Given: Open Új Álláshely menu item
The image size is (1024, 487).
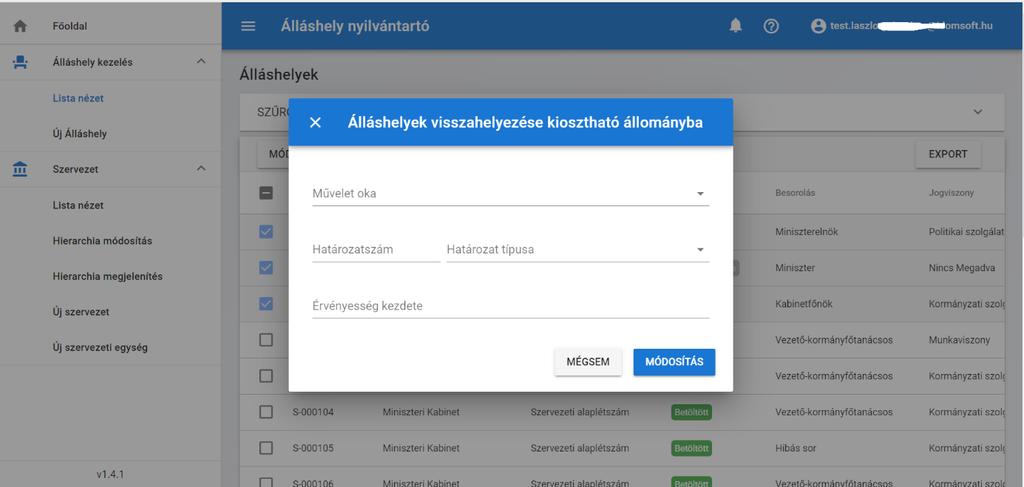Looking at the screenshot, I should coord(80,134).
